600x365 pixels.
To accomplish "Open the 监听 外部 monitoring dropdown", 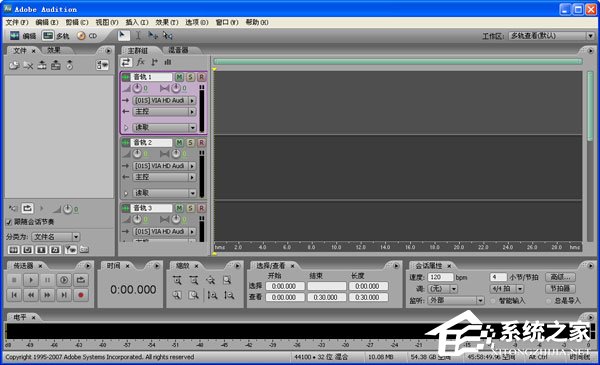I will click(456, 301).
